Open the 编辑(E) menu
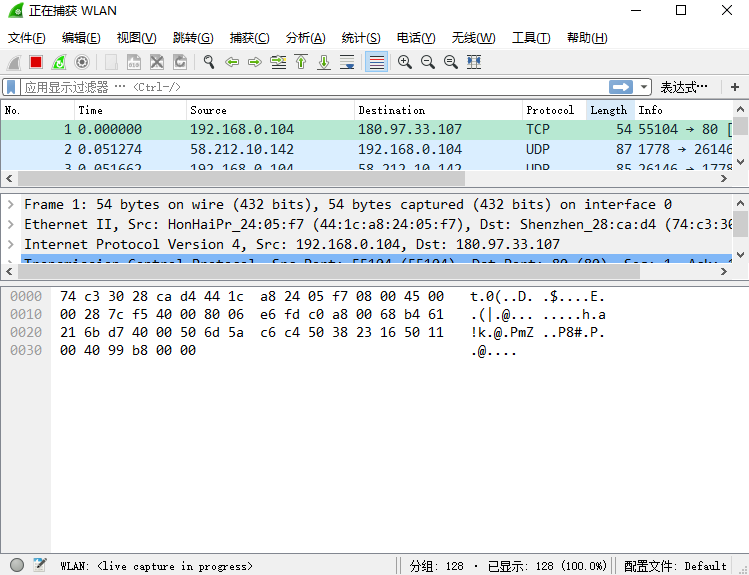The image size is (749, 575). click(81, 38)
